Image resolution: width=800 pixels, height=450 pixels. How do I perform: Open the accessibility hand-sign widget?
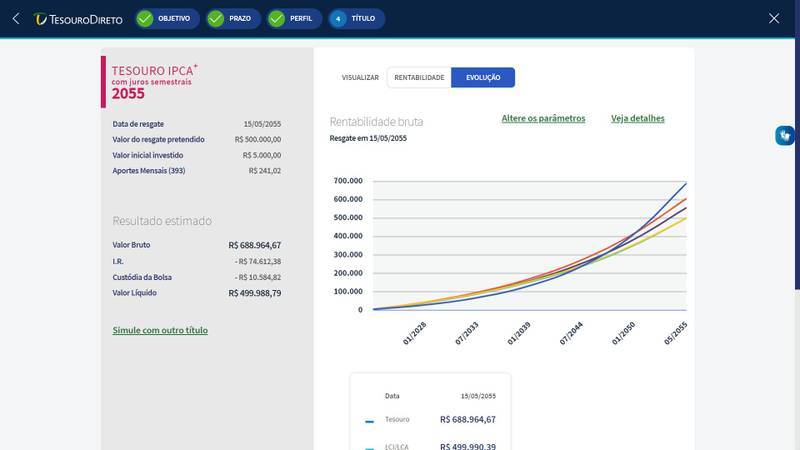click(785, 136)
